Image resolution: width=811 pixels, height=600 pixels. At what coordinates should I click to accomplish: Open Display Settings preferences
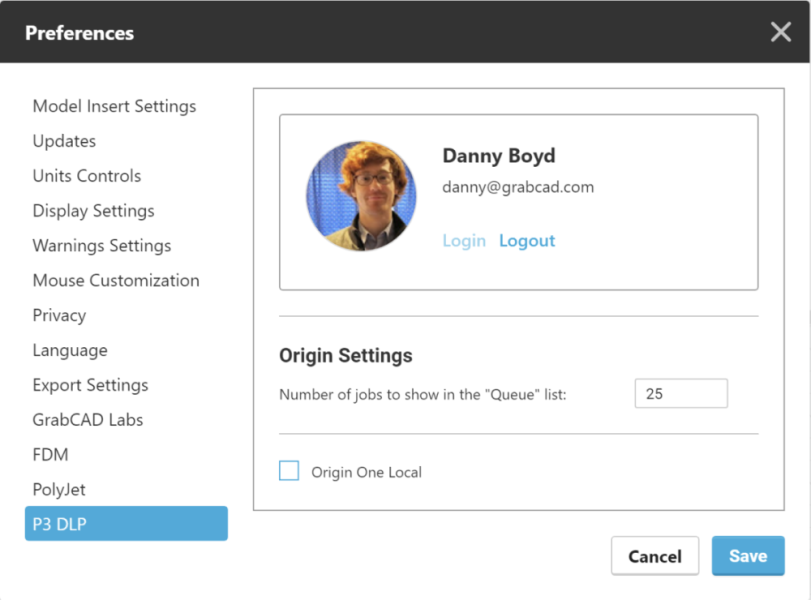point(94,211)
